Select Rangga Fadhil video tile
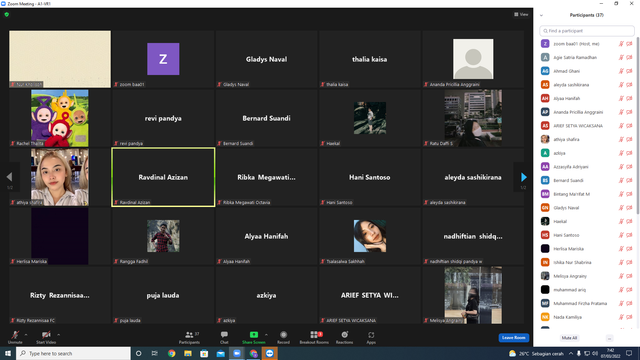The image size is (640, 360). point(163,236)
